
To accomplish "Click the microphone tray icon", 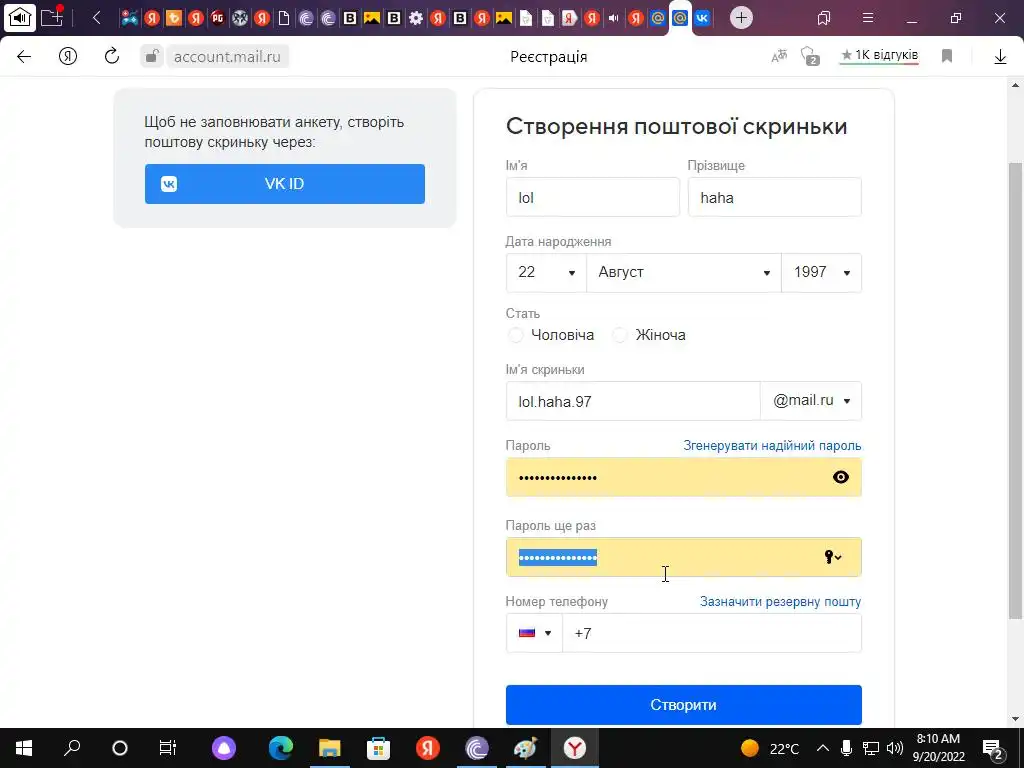I will (x=846, y=748).
